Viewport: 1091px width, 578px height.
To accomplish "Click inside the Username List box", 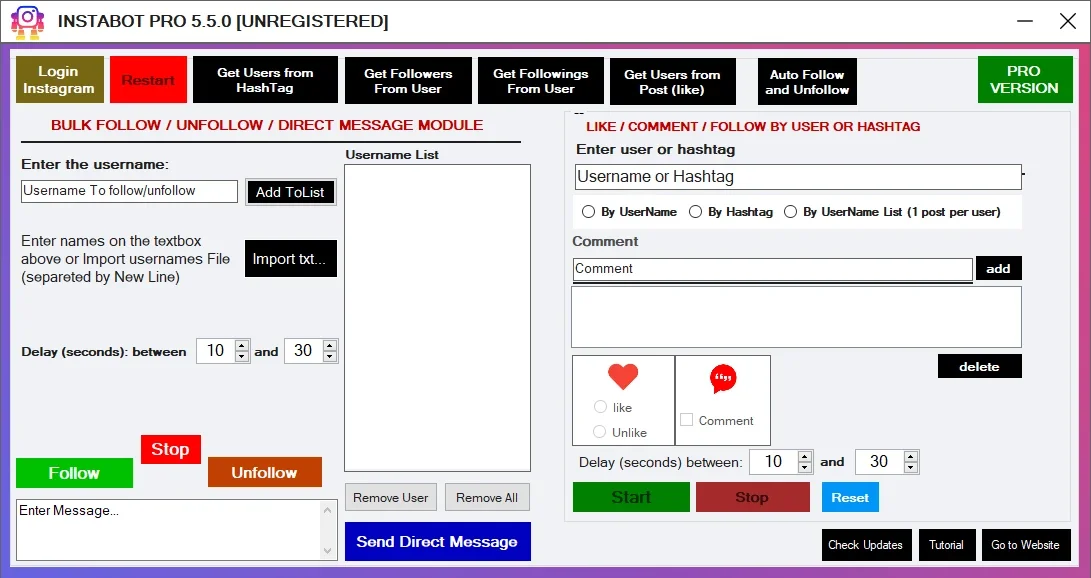I will [438, 318].
